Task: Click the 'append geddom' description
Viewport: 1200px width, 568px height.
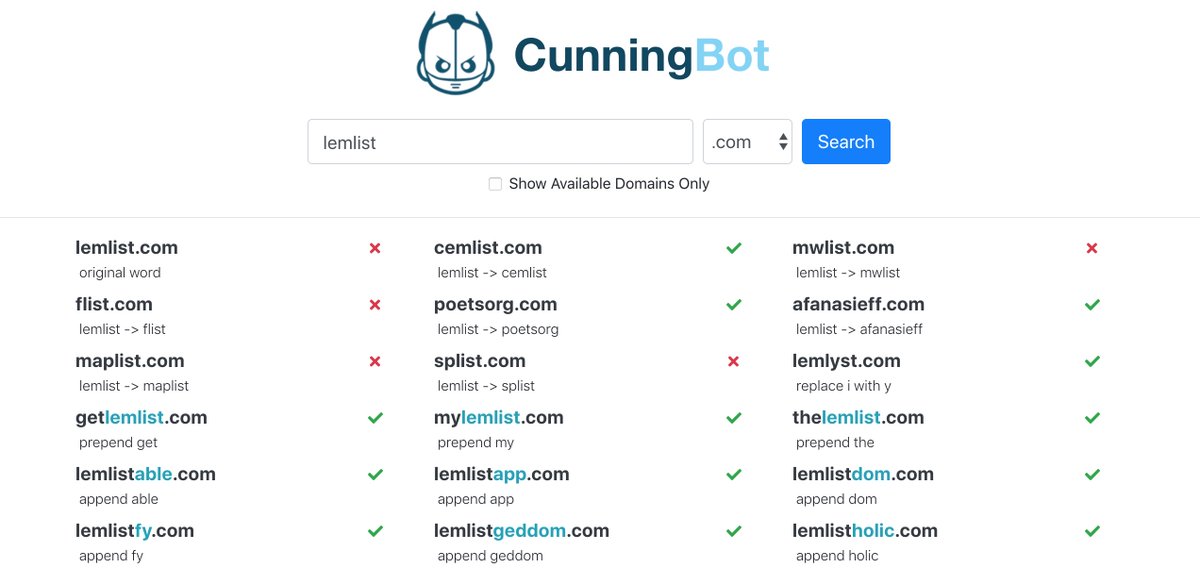Action: click(x=490, y=556)
